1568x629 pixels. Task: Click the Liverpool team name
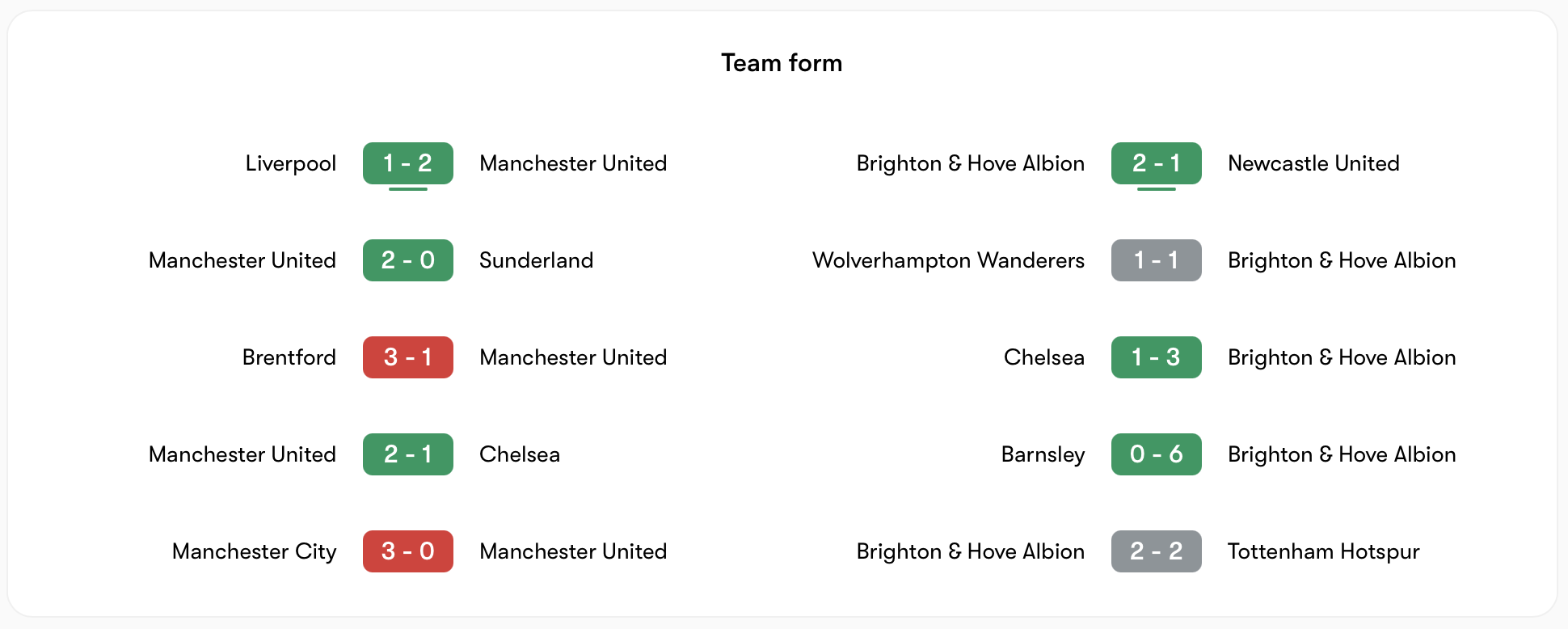click(290, 163)
